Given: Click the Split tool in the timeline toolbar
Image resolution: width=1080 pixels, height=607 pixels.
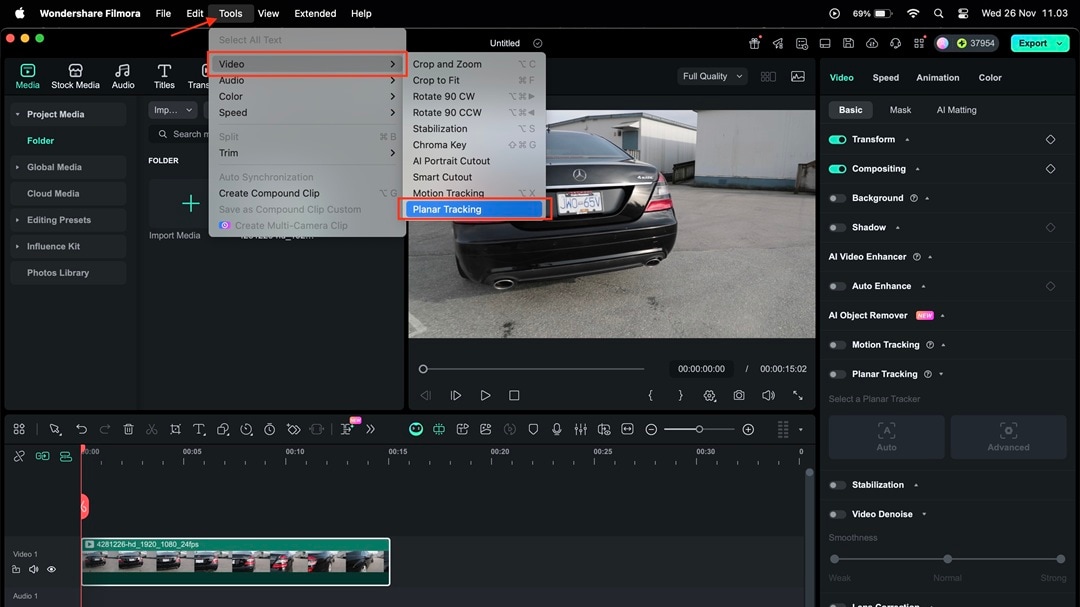Looking at the screenshot, I should click(152, 428).
